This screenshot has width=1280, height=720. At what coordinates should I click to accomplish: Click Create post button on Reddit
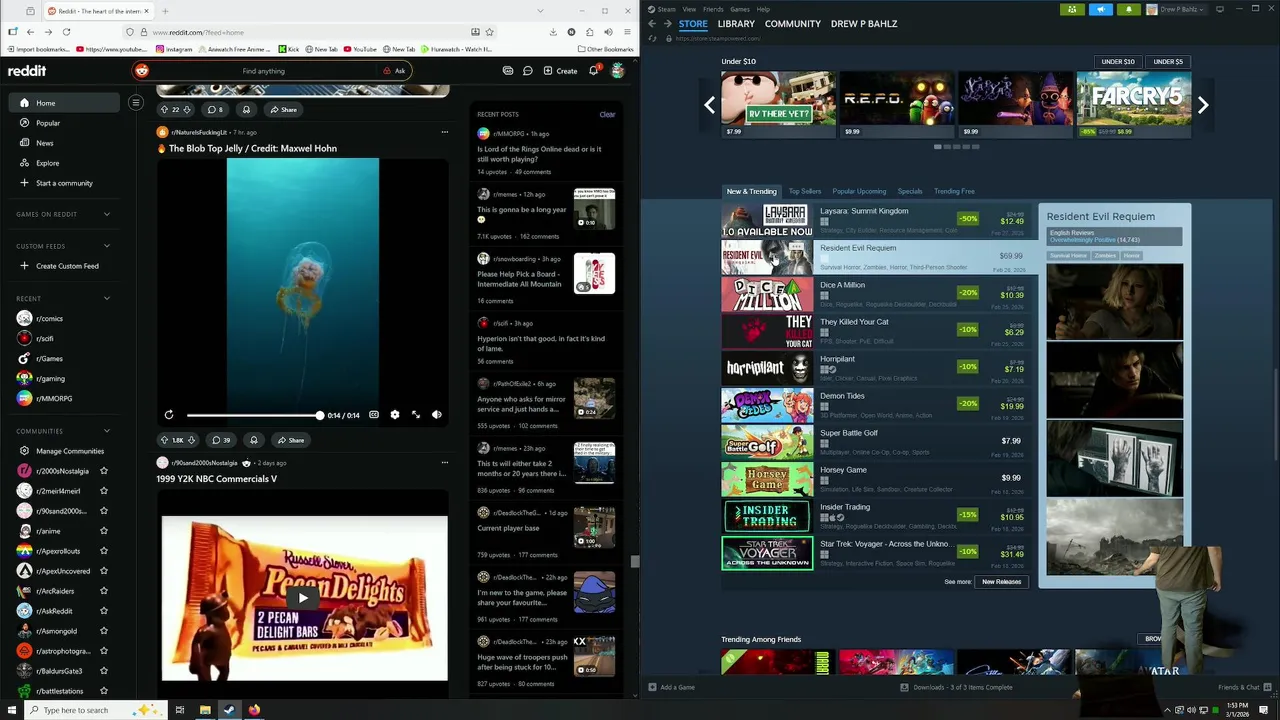point(560,71)
